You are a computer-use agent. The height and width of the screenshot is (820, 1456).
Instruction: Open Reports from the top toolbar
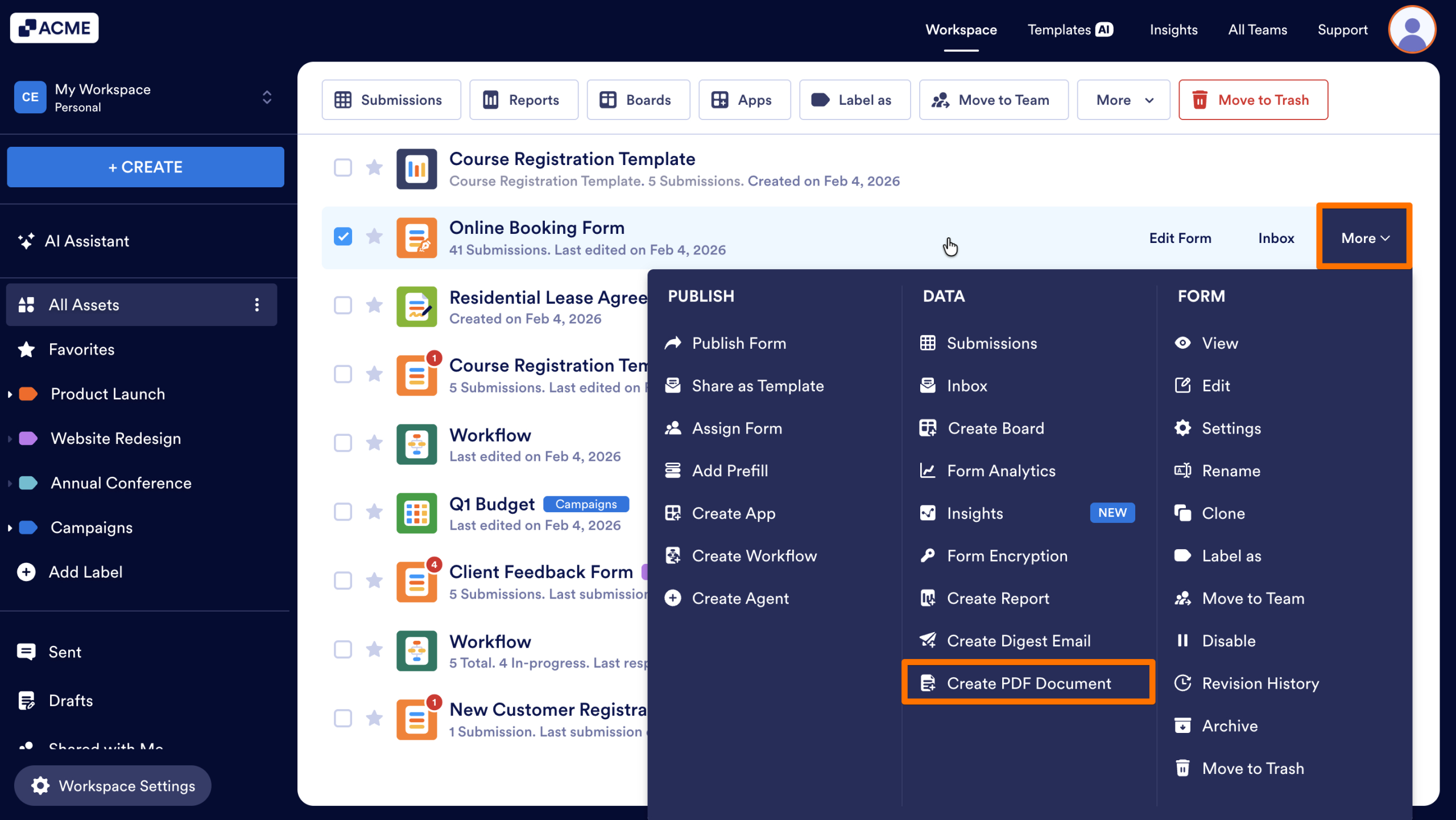coord(523,100)
